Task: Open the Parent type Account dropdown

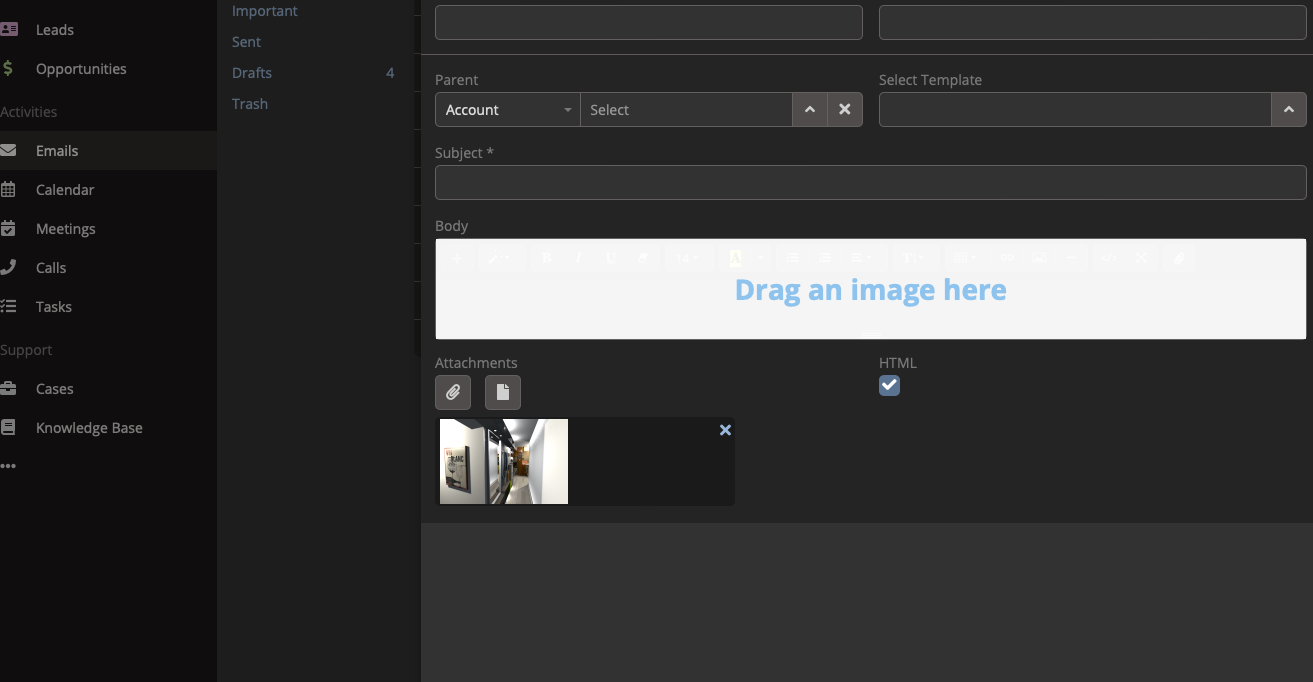Action: pyautogui.click(x=507, y=110)
